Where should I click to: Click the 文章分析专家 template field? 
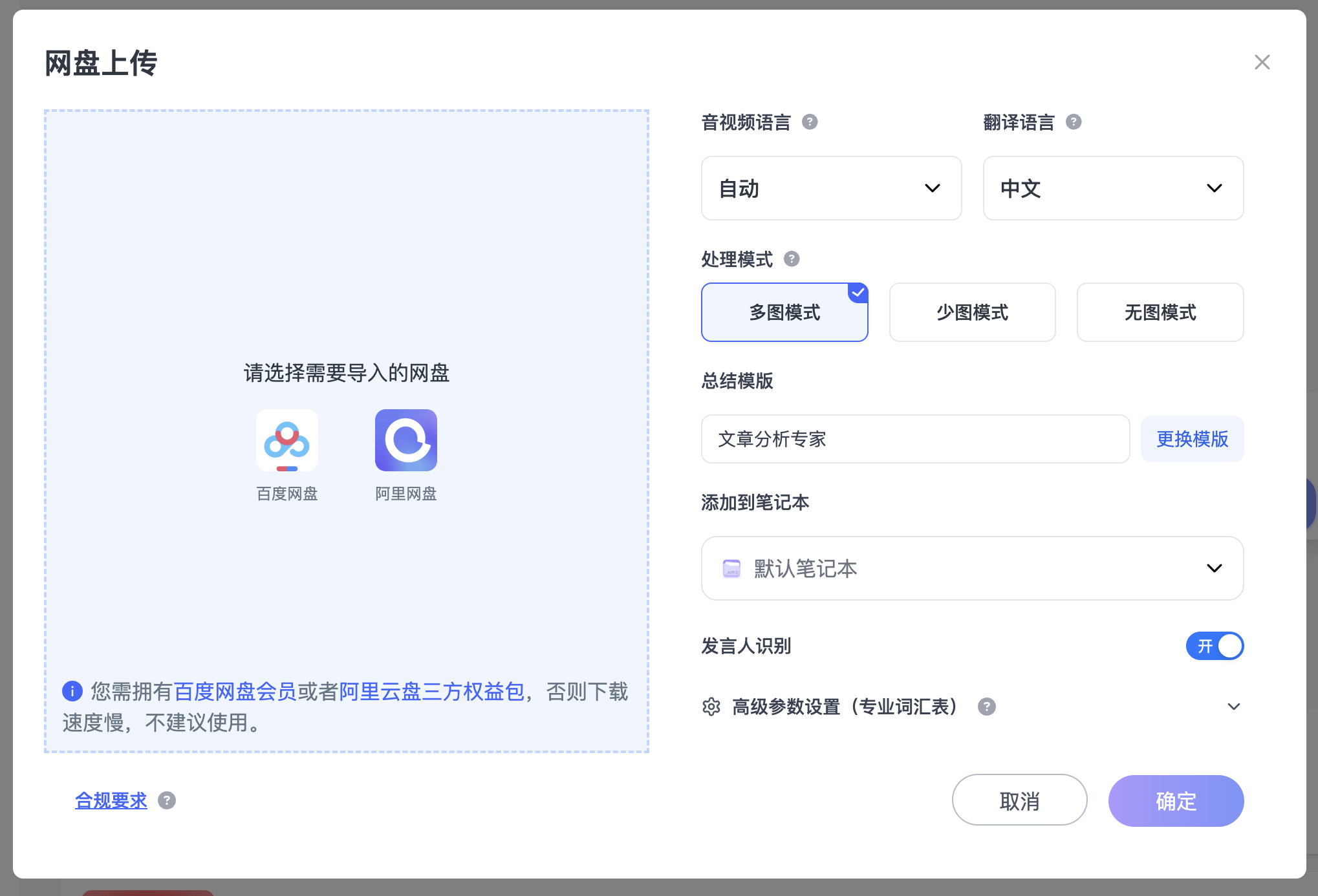(x=915, y=439)
